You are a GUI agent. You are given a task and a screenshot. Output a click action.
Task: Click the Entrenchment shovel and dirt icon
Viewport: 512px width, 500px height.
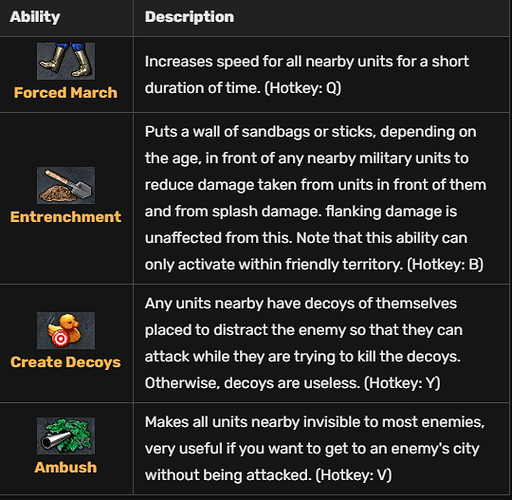pyautogui.click(x=66, y=185)
